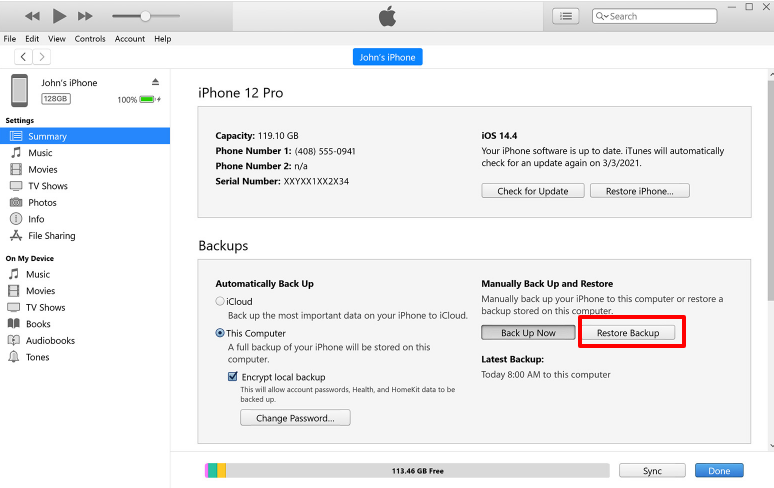Click Restore Backup button

(628, 333)
